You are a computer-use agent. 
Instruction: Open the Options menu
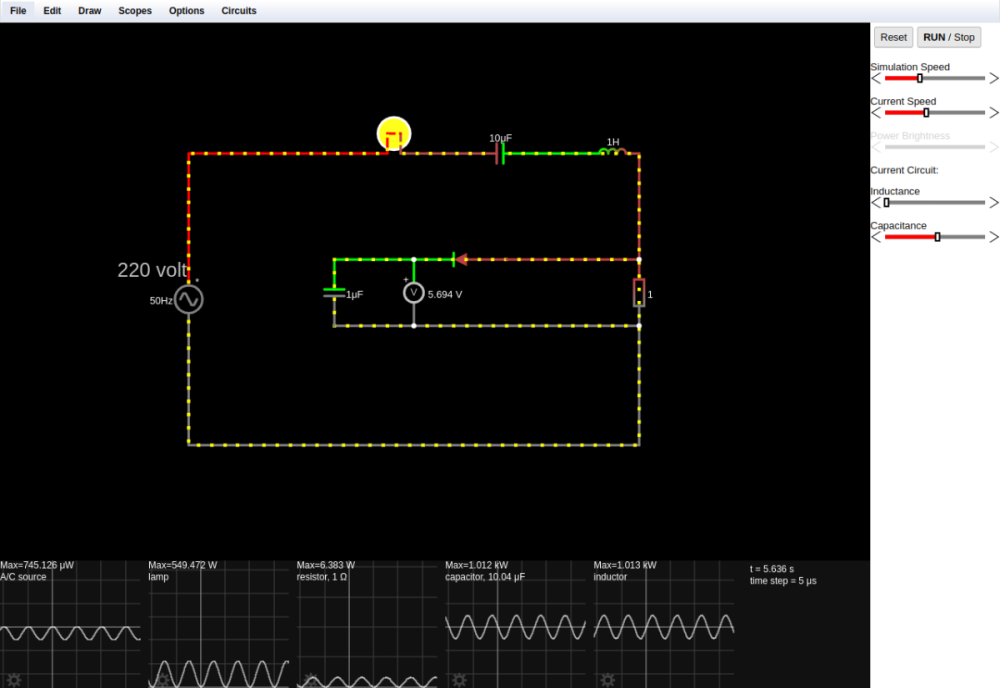click(186, 10)
